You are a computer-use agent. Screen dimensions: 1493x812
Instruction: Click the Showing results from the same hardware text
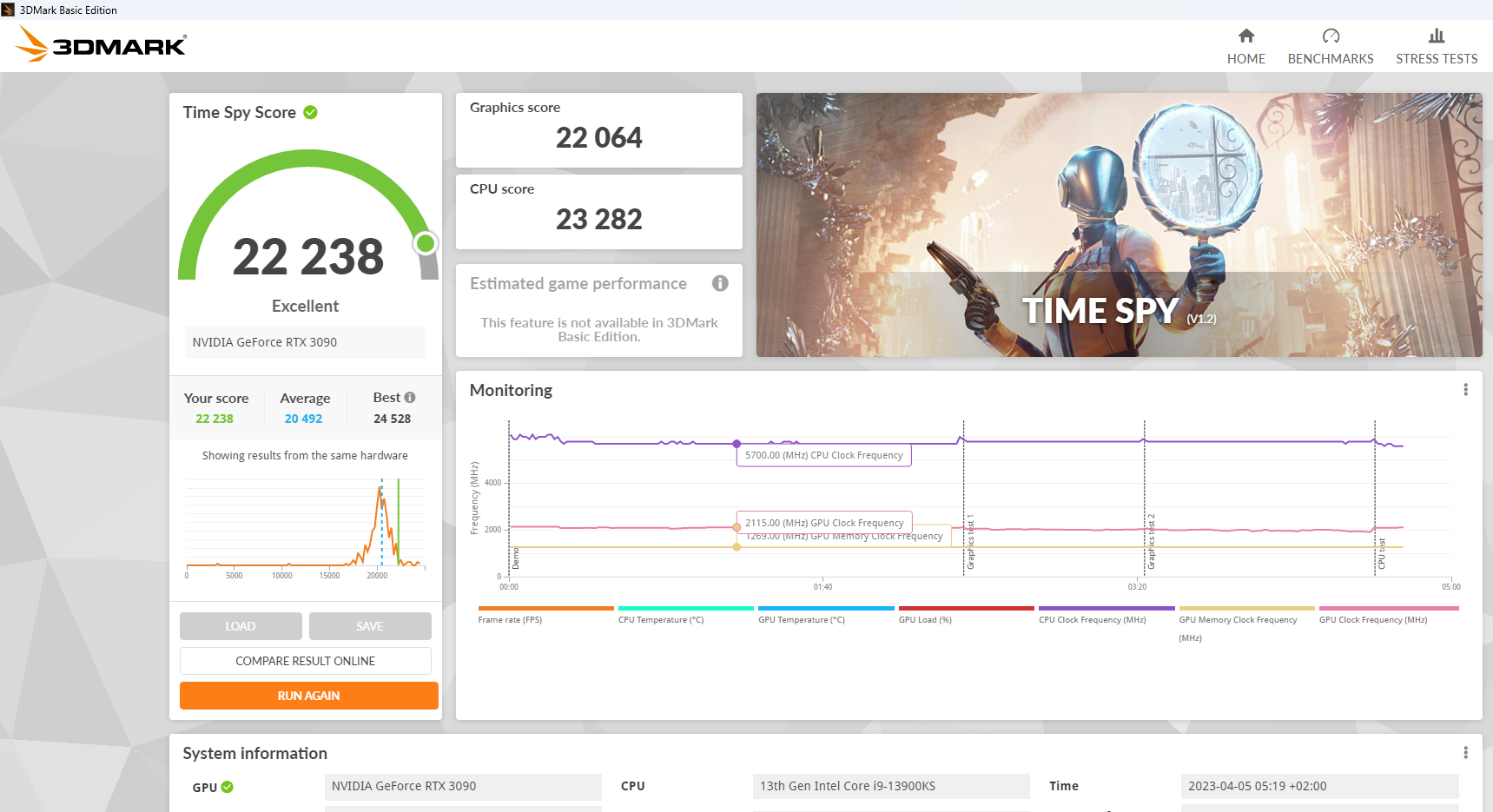[x=305, y=455]
